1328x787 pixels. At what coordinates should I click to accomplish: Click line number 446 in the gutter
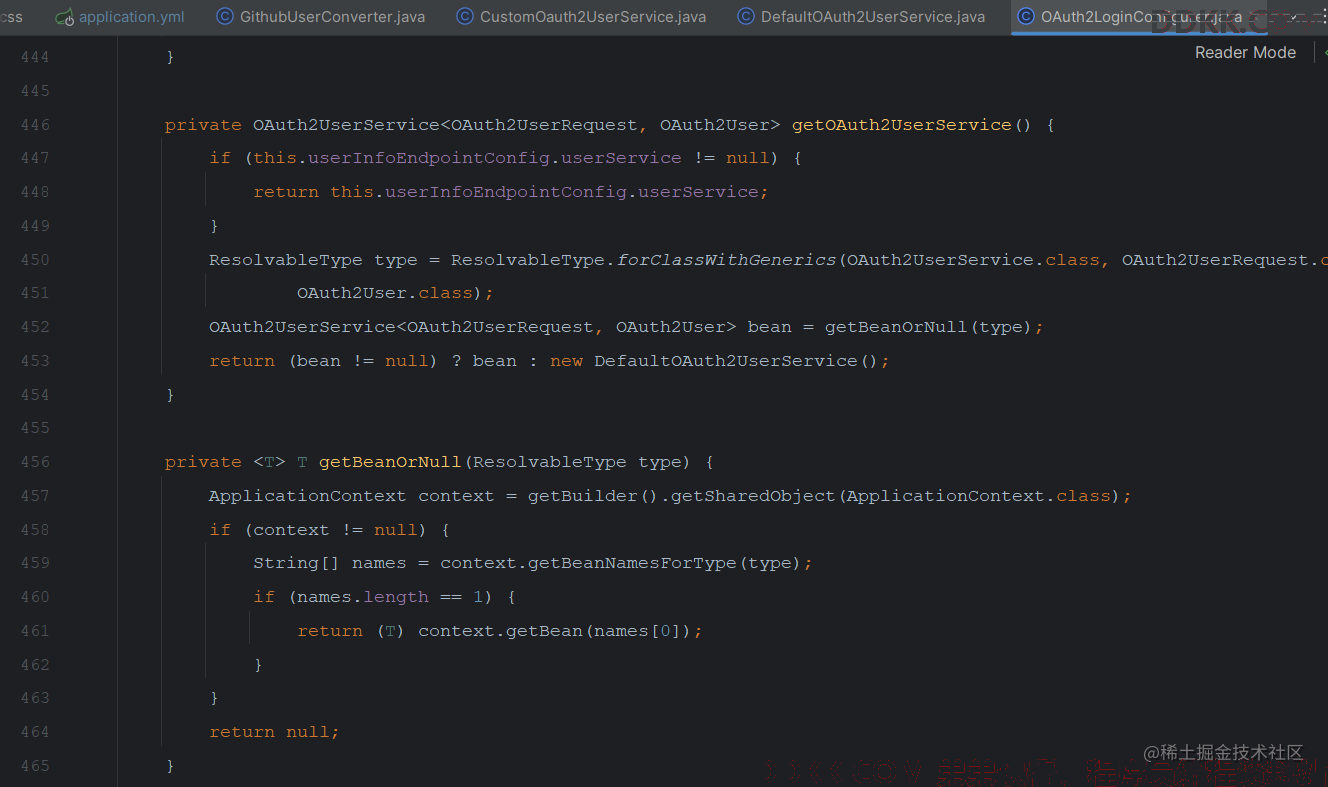pyautogui.click(x=35, y=125)
